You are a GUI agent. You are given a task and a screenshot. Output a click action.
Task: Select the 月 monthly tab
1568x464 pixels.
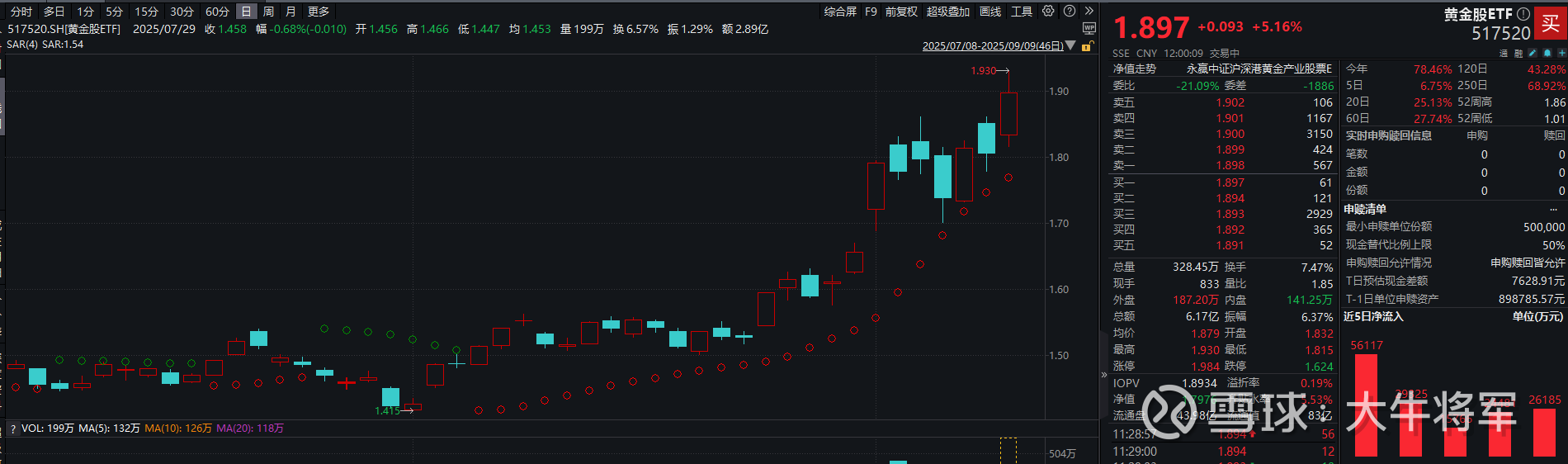(290, 12)
